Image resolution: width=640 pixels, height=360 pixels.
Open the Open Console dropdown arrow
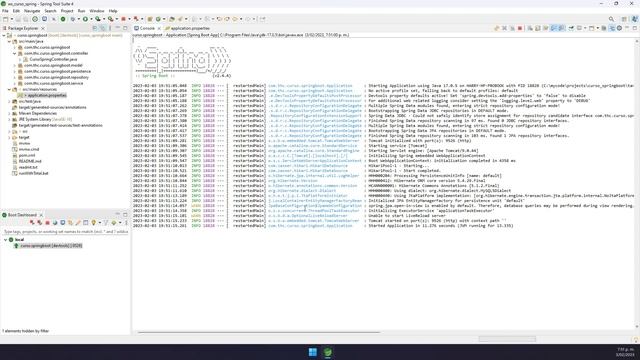598,28
